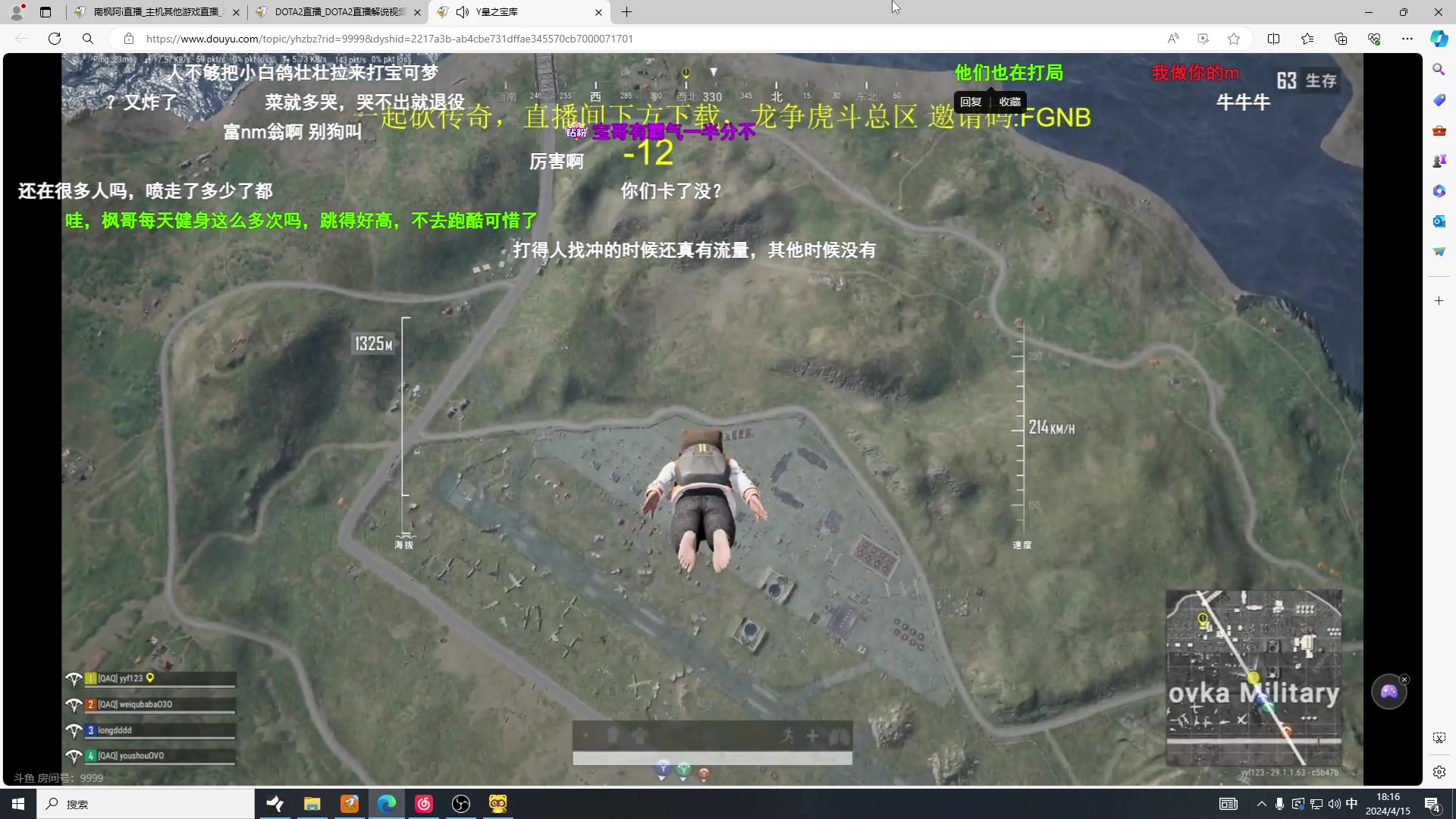Turn on Read aloud
This screenshot has width=1456, height=819.
[x=1173, y=39]
